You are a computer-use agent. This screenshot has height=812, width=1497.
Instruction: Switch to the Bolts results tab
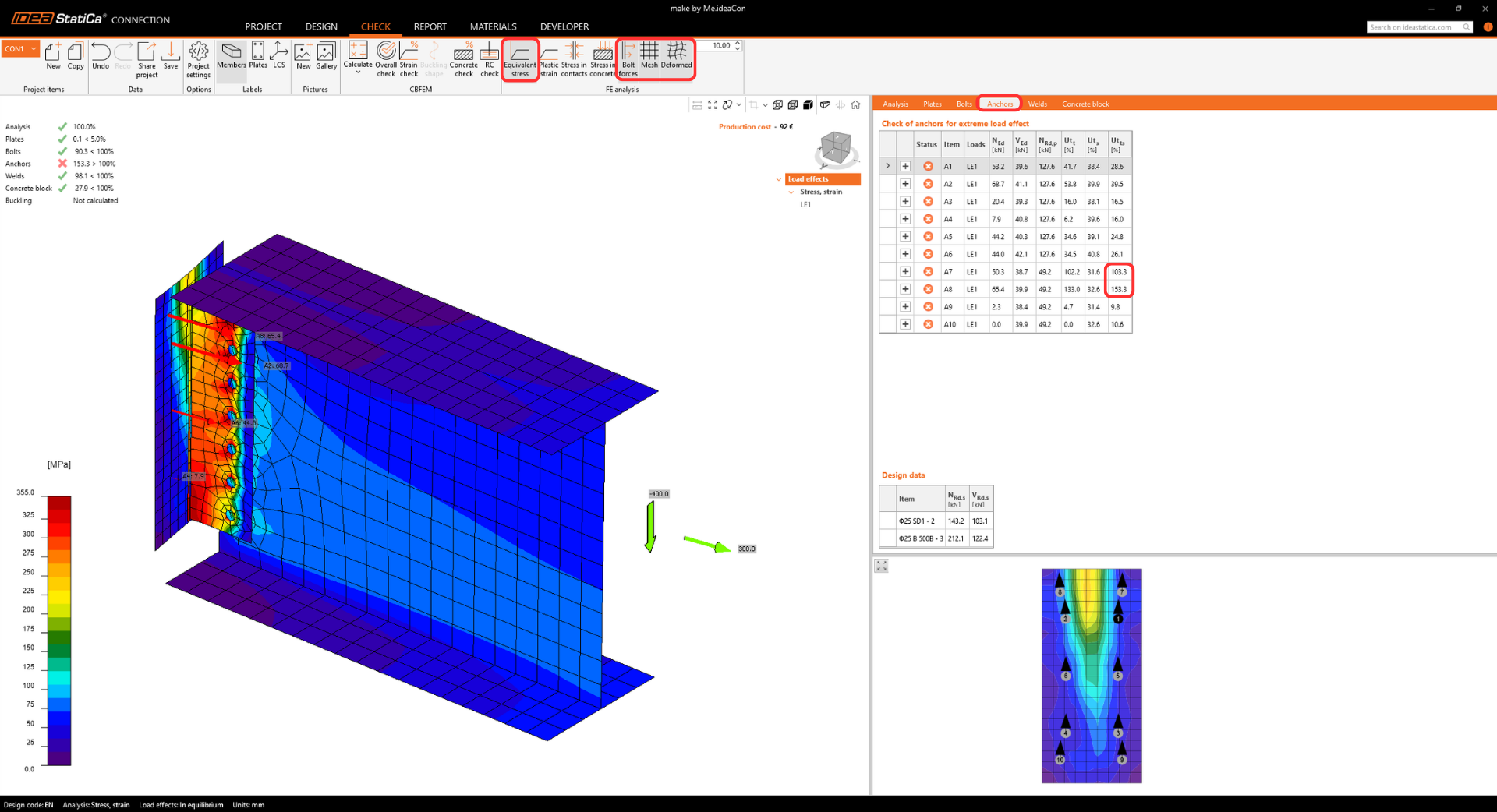964,104
